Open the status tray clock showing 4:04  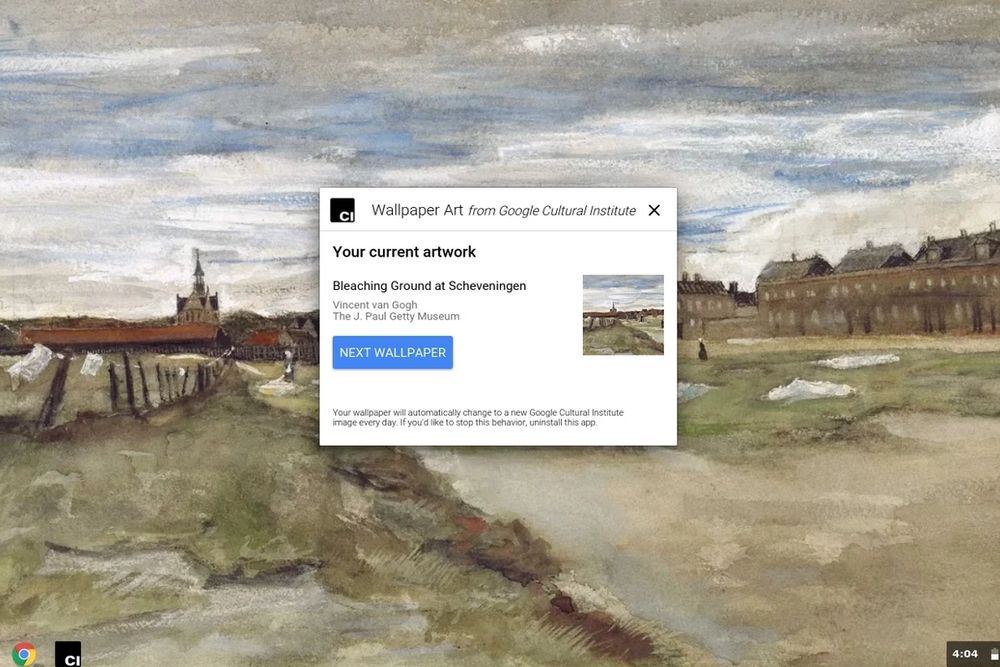(965, 654)
